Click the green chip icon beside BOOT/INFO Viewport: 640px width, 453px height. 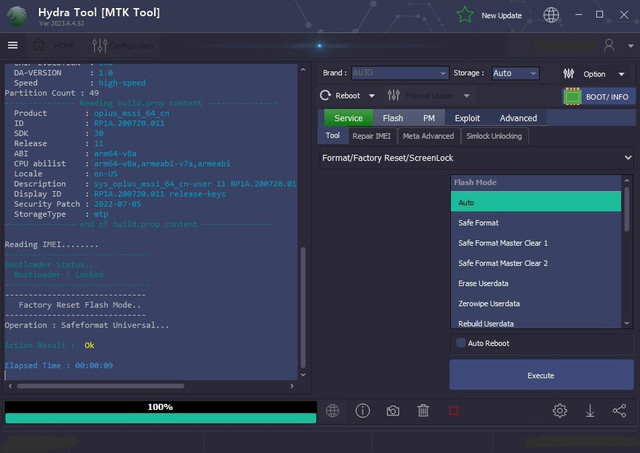coord(572,97)
